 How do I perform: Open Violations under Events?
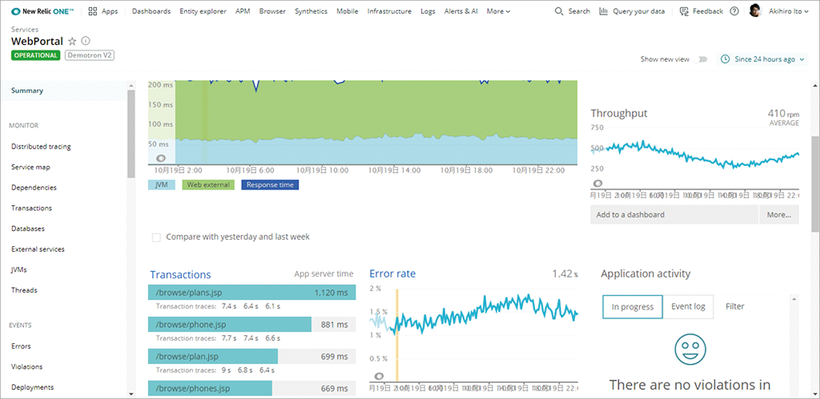coord(27,367)
